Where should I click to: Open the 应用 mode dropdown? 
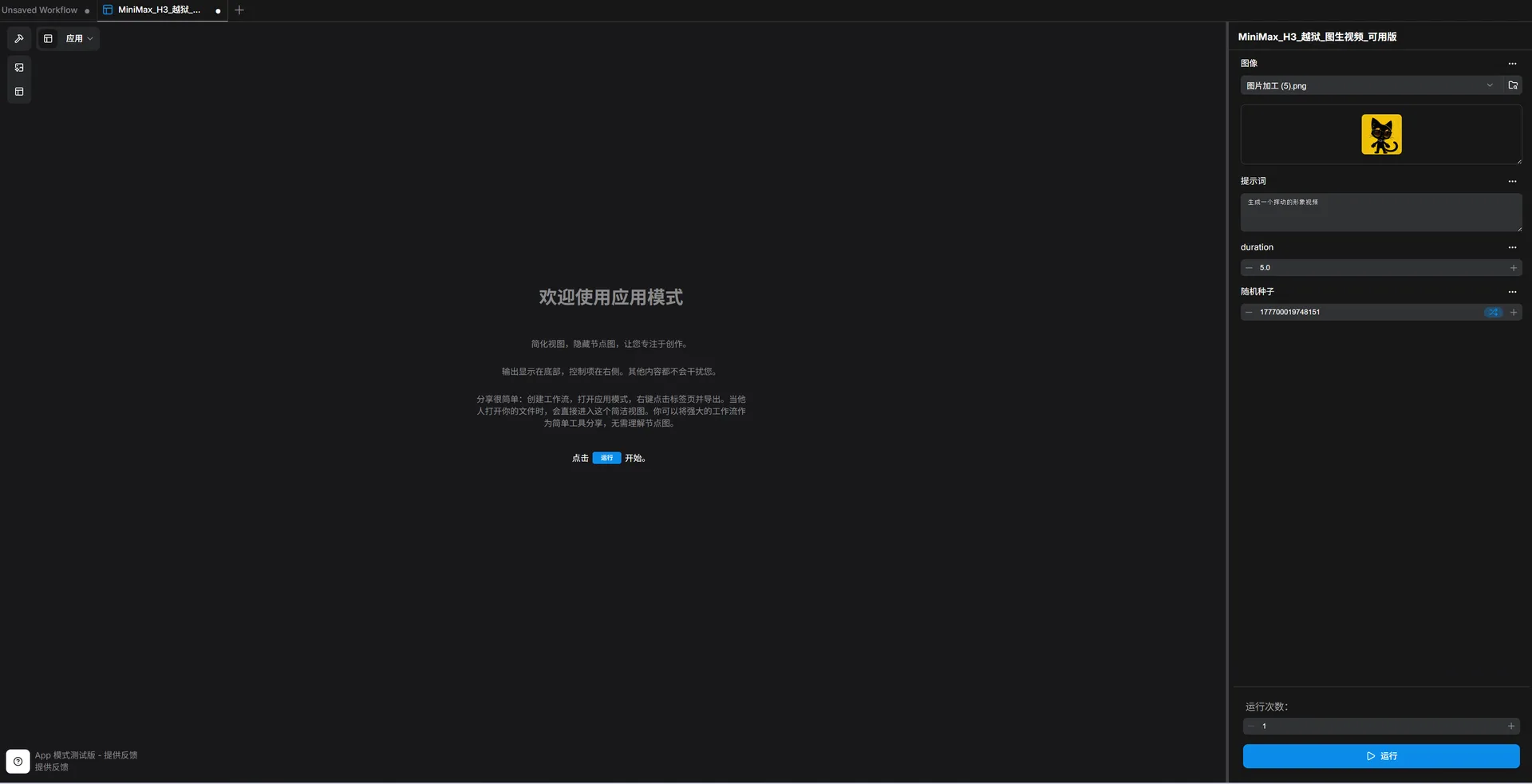point(79,38)
